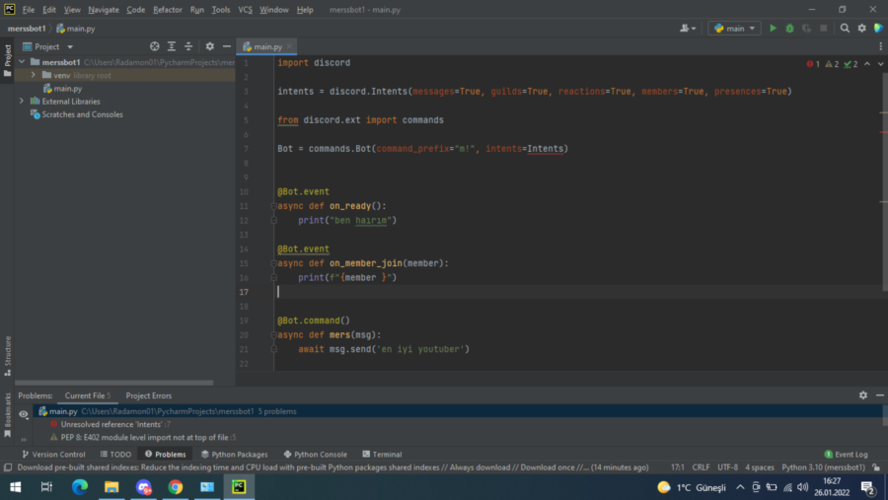Run the main configuration with the green play icon

point(772,28)
